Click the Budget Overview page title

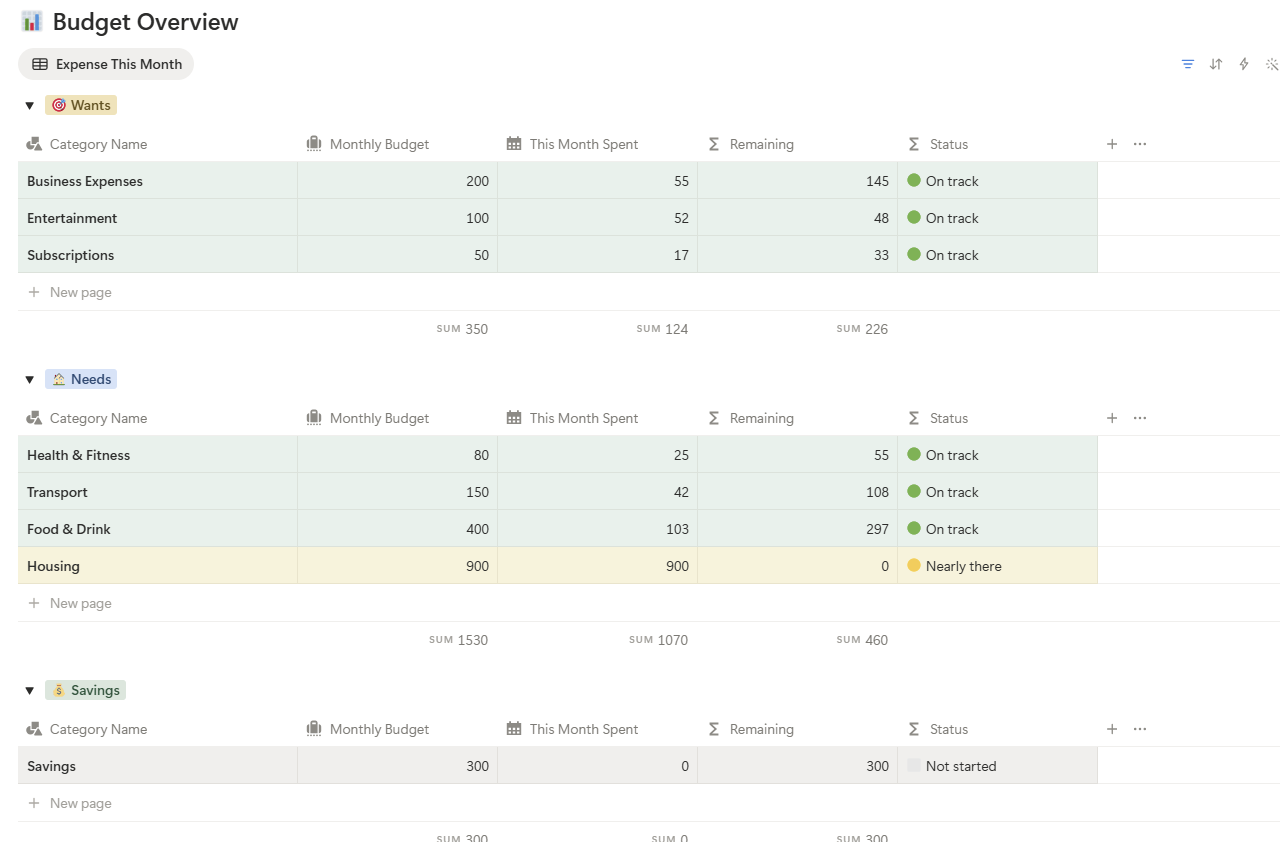pos(146,22)
